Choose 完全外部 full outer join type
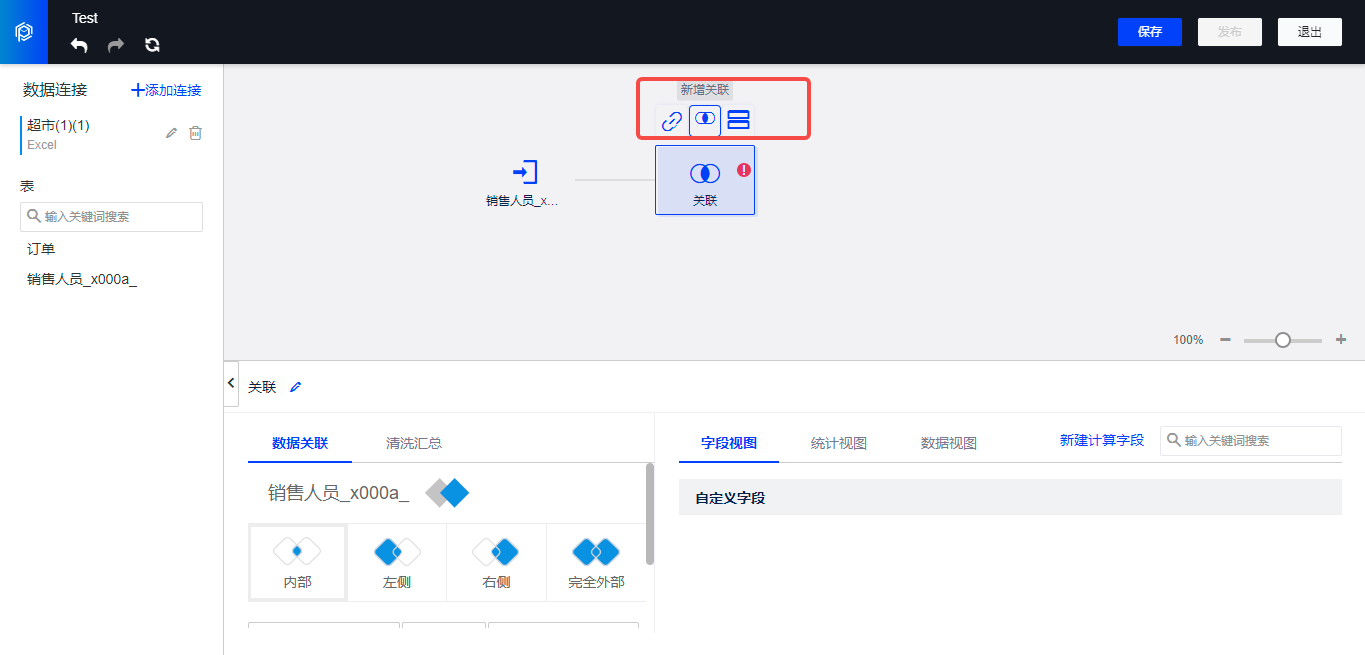The image size is (1365, 655). 596,562
